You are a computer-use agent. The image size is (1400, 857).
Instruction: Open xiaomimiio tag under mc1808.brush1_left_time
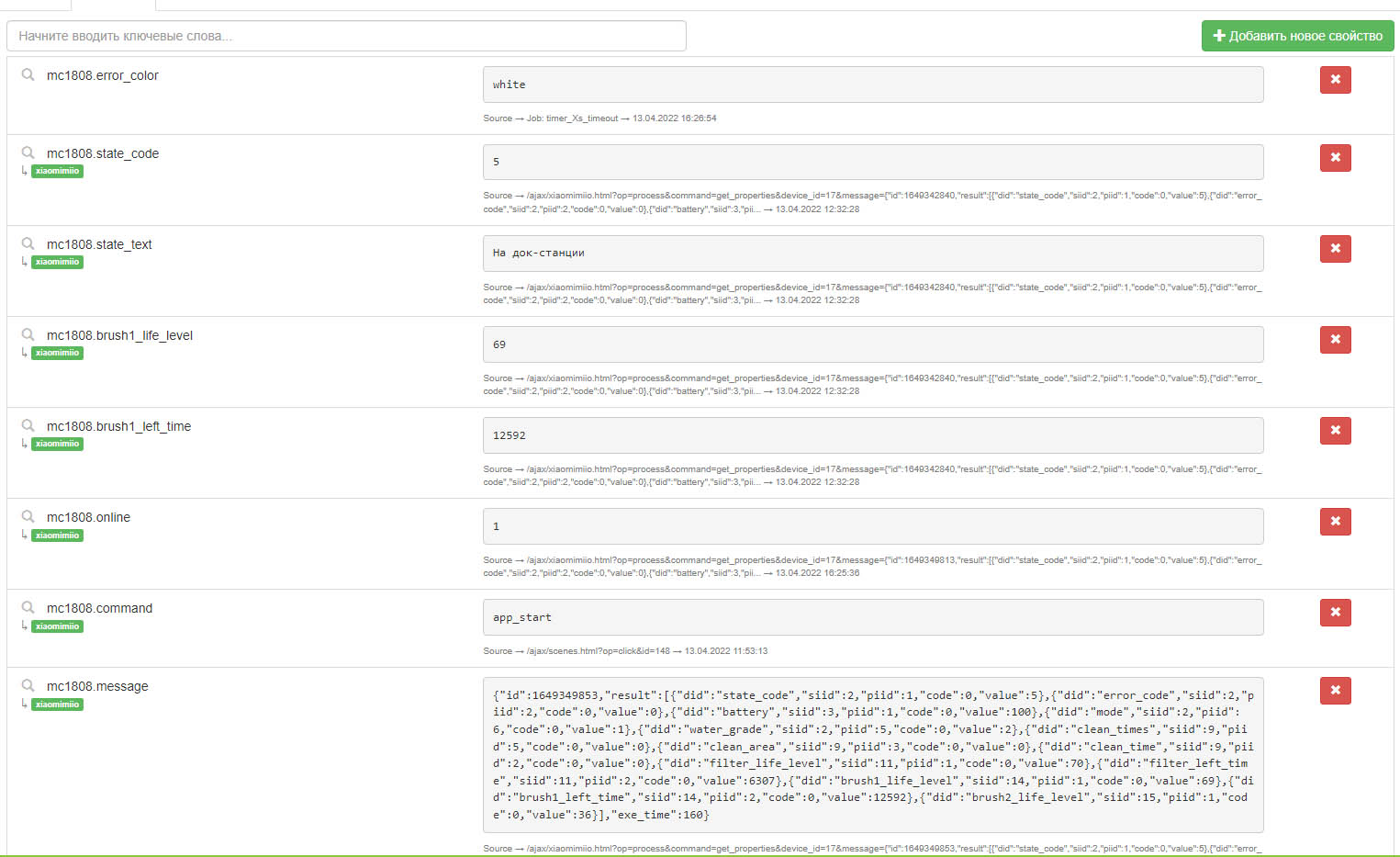57,444
